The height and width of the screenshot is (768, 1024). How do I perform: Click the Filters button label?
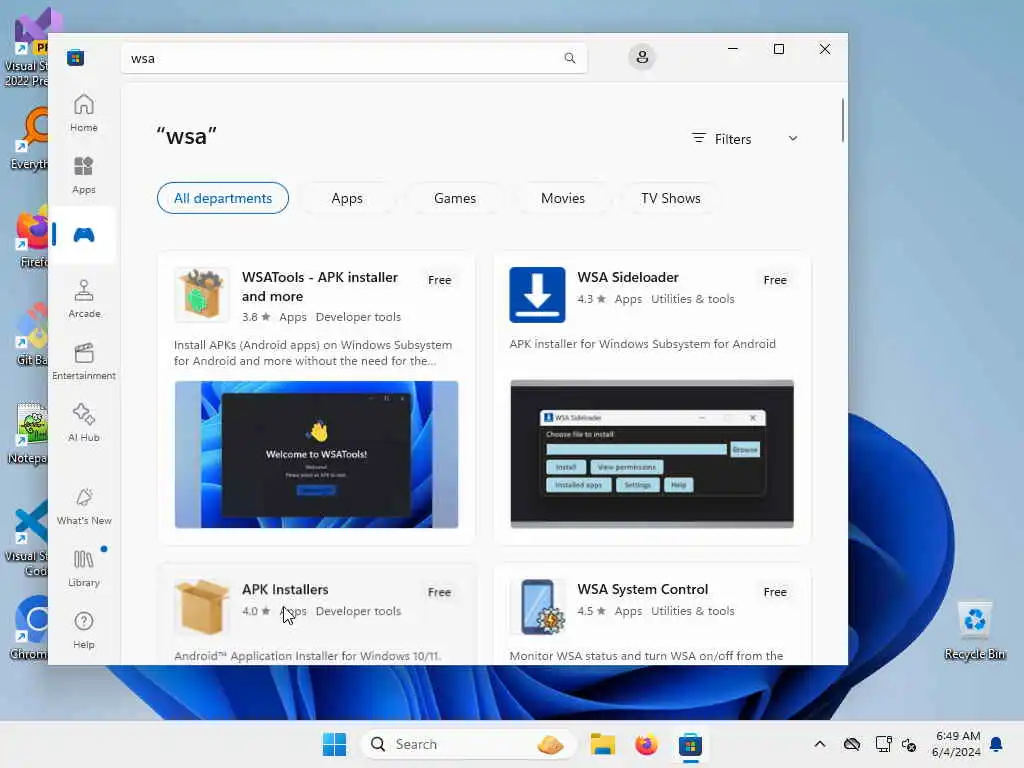[x=733, y=139]
